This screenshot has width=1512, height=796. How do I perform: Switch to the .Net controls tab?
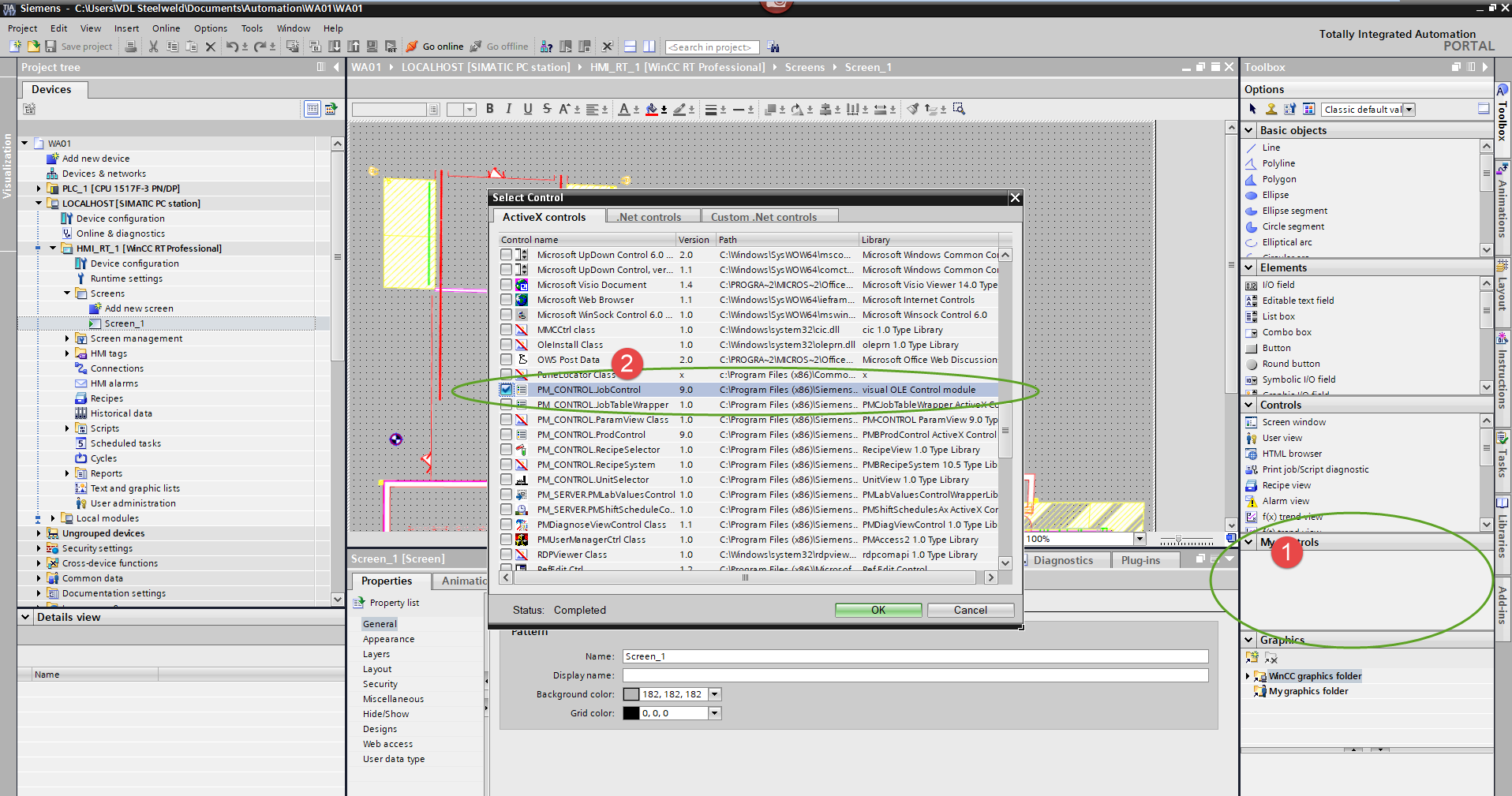click(649, 217)
